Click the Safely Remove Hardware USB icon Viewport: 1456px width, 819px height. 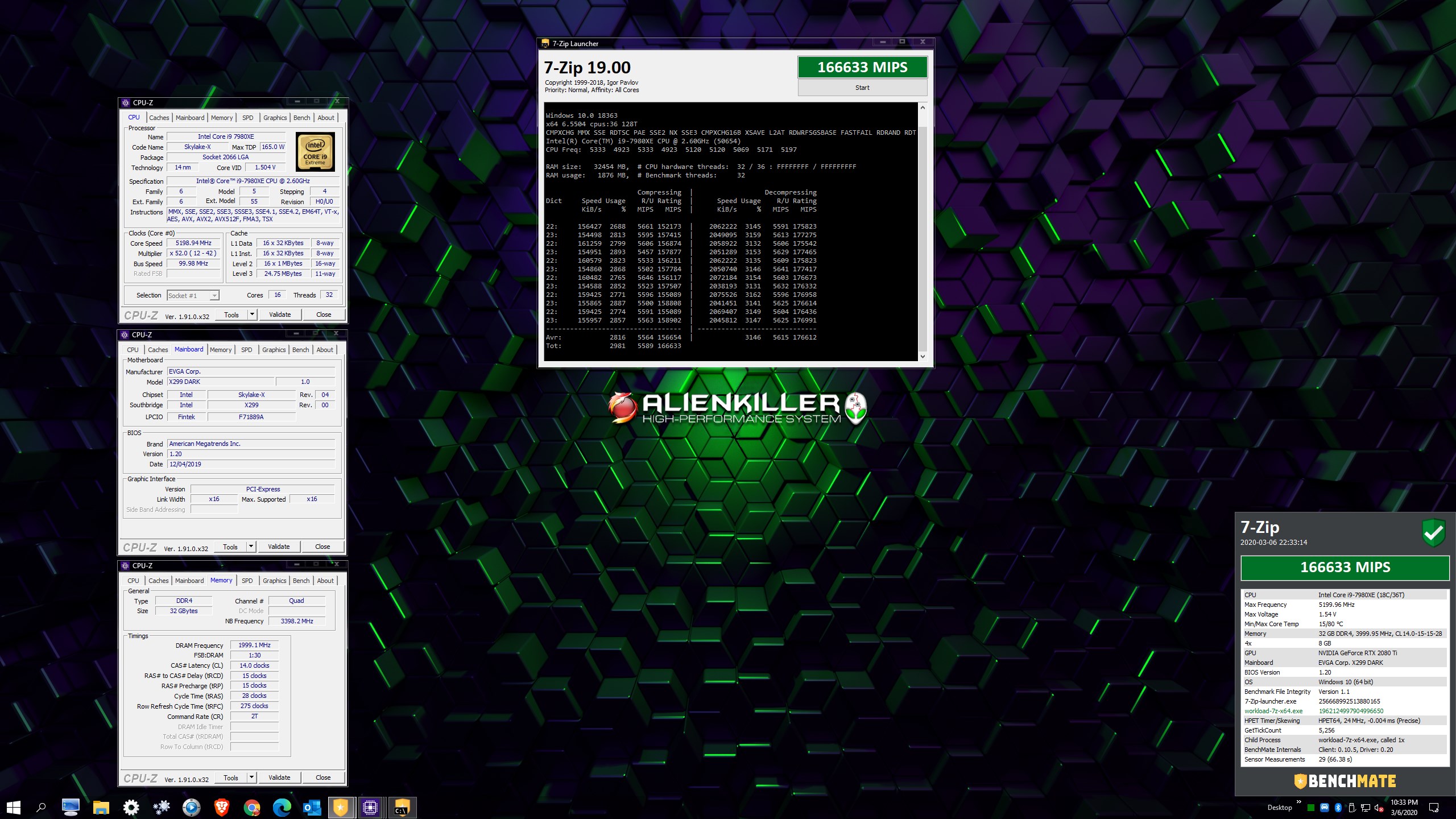(1351, 808)
